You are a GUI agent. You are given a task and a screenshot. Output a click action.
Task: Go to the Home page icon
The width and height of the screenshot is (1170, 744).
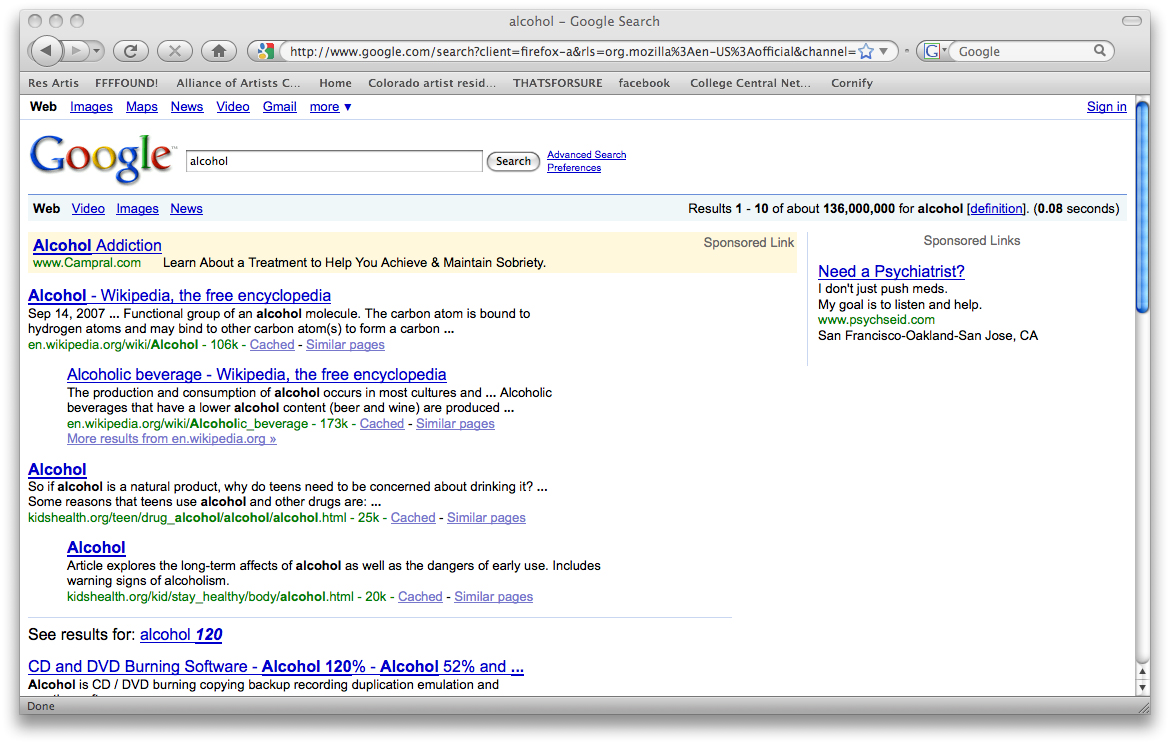coord(219,51)
